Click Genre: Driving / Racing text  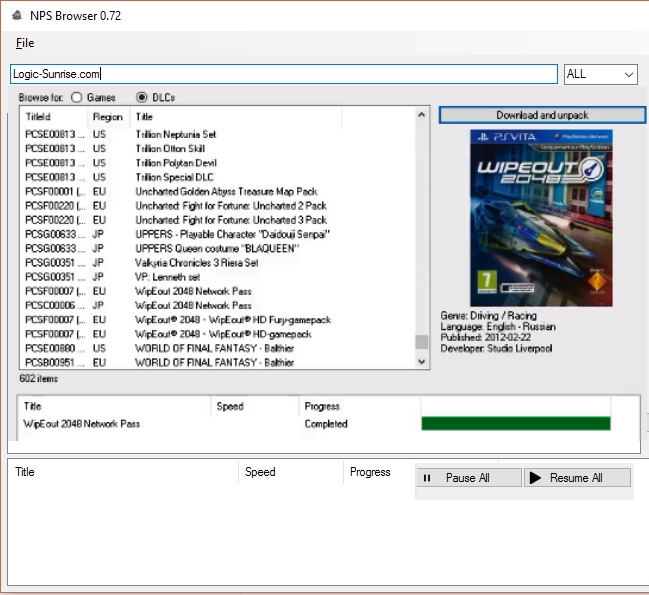point(488,316)
